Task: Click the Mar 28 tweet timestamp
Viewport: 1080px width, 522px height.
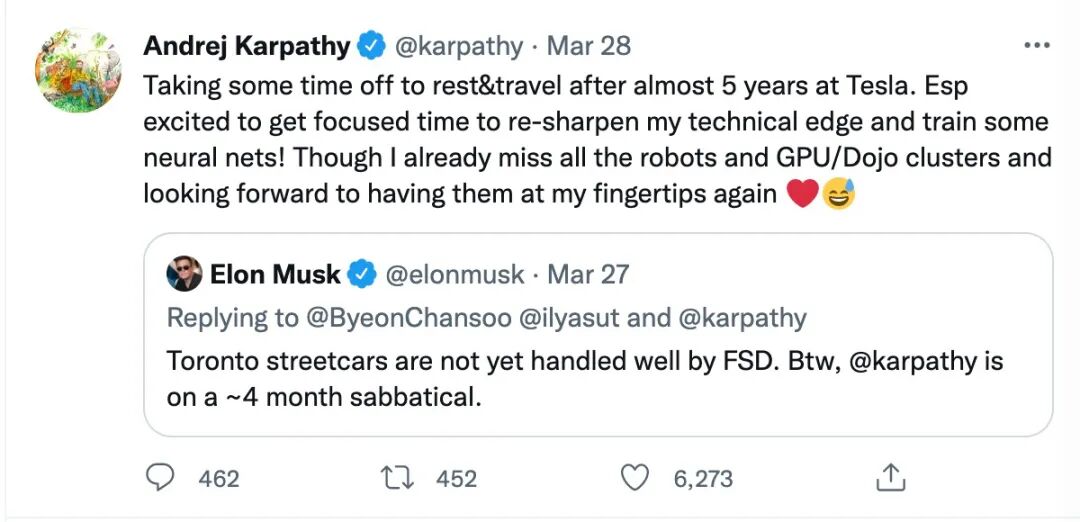Action: click(x=593, y=46)
